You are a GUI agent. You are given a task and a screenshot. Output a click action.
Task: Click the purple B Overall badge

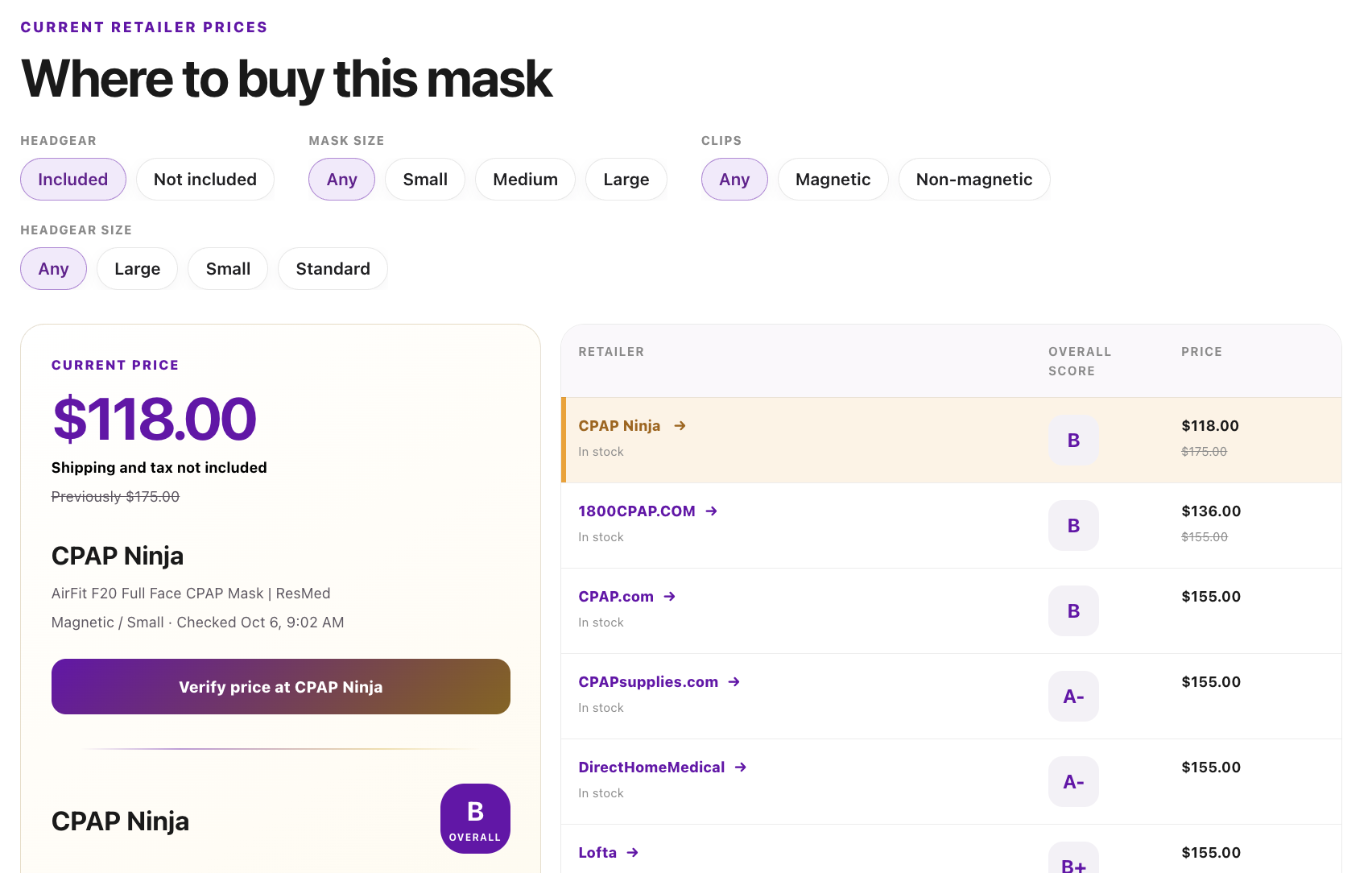tap(475, 818)
